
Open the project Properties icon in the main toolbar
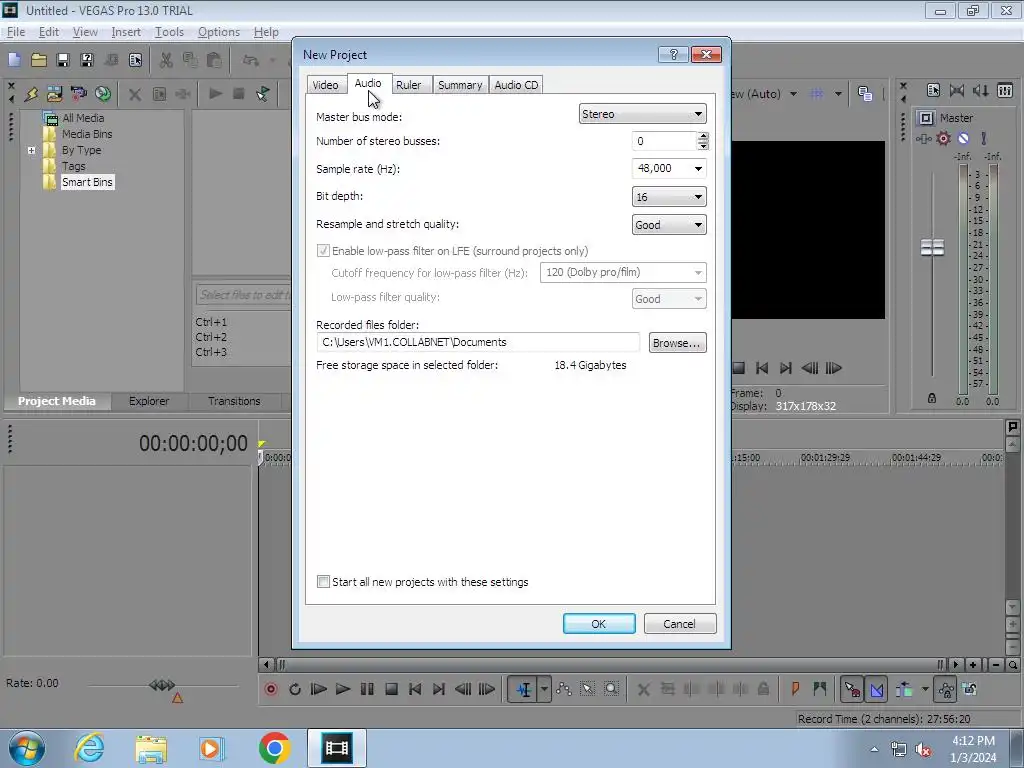pos(135,60)
